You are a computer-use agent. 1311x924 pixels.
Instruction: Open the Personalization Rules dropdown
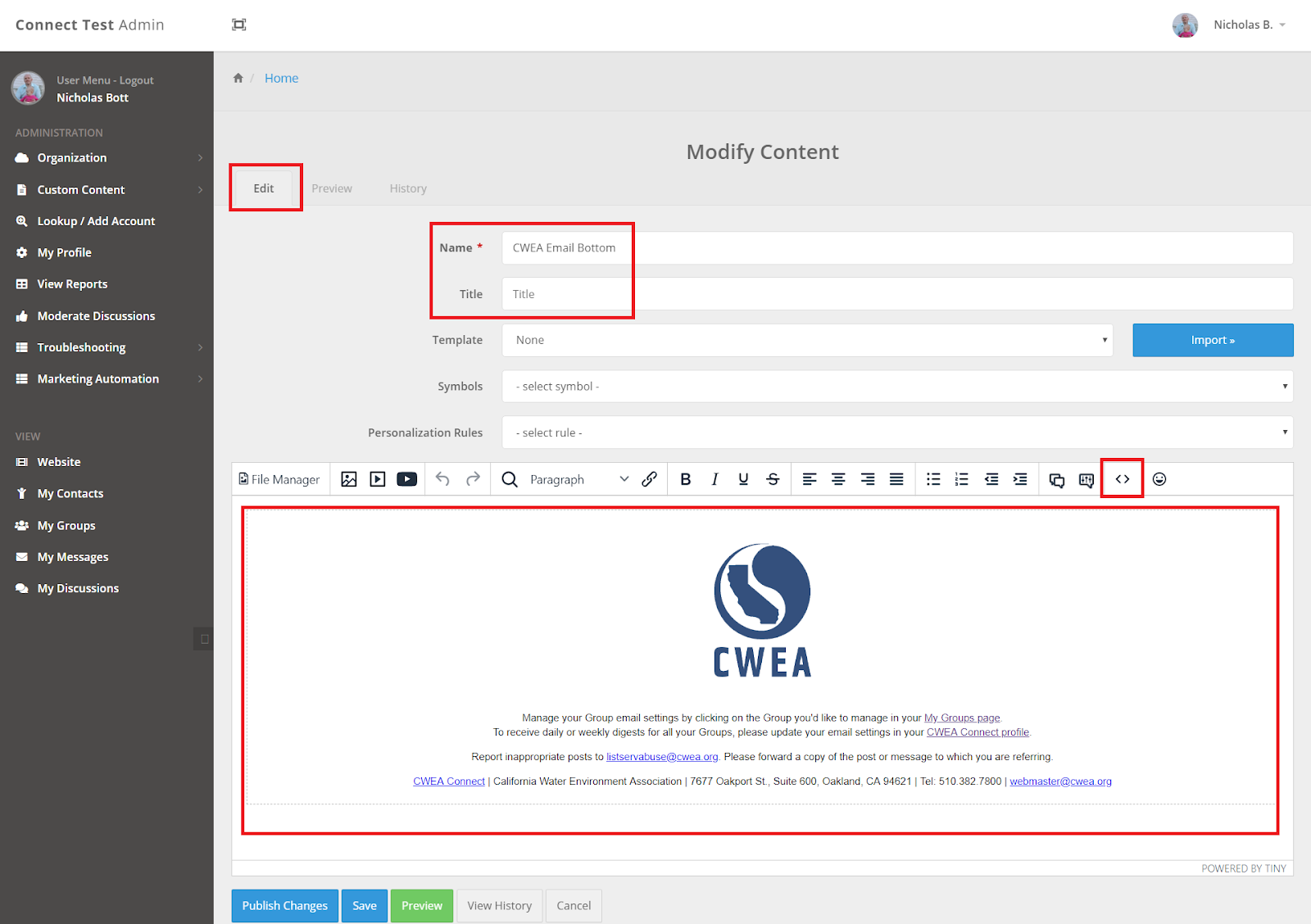tap(898, 433)
